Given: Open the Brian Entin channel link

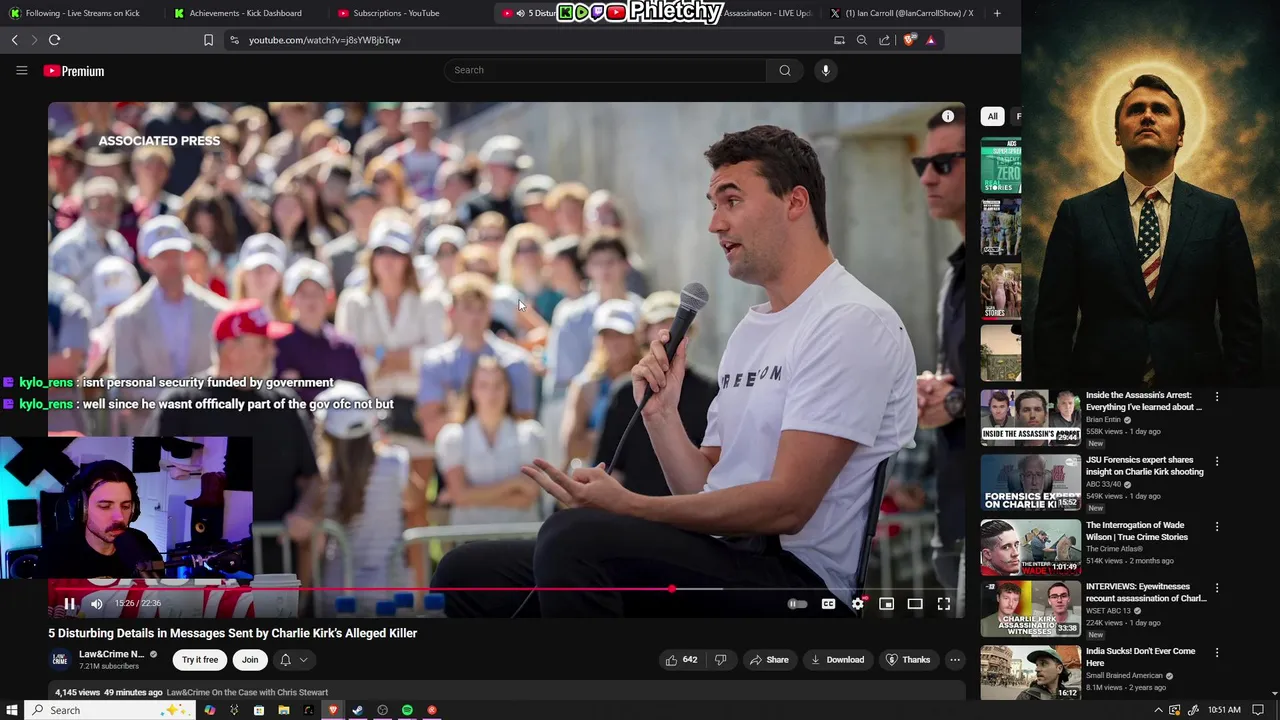Looking at the screenshot, I should (x=1104, y=420).
